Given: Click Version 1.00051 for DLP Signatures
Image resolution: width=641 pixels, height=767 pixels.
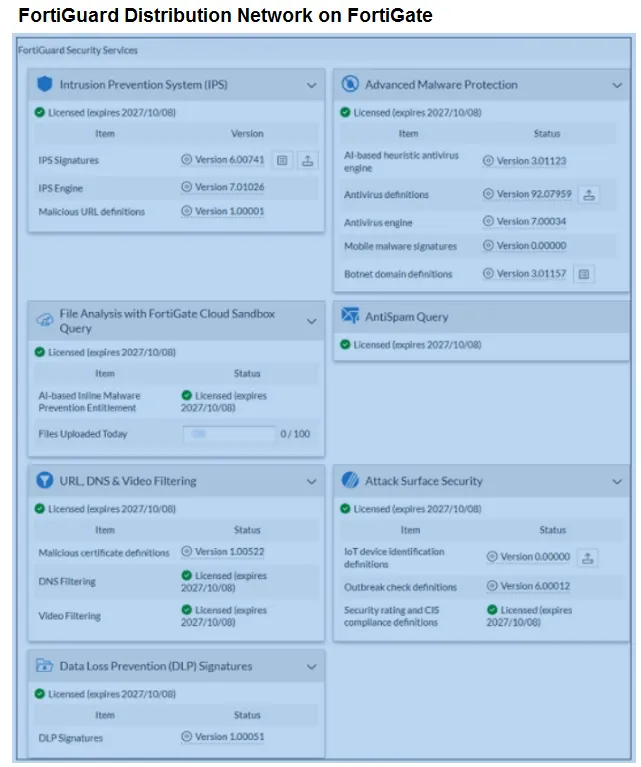Looking at the screenshot, I should (229, 737).
